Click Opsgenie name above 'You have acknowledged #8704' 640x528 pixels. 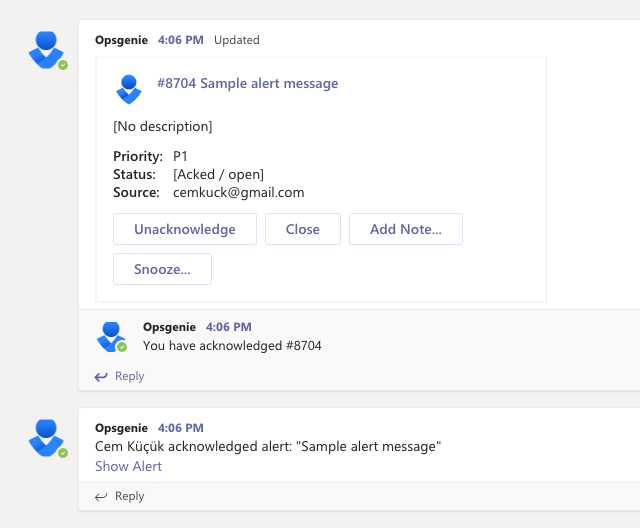(x=169, y=327)
